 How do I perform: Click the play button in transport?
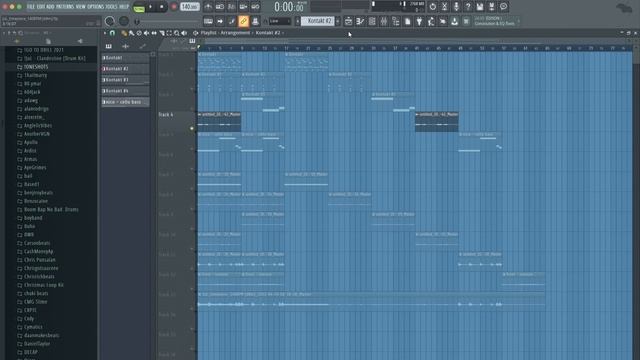(x=151, y=7)
